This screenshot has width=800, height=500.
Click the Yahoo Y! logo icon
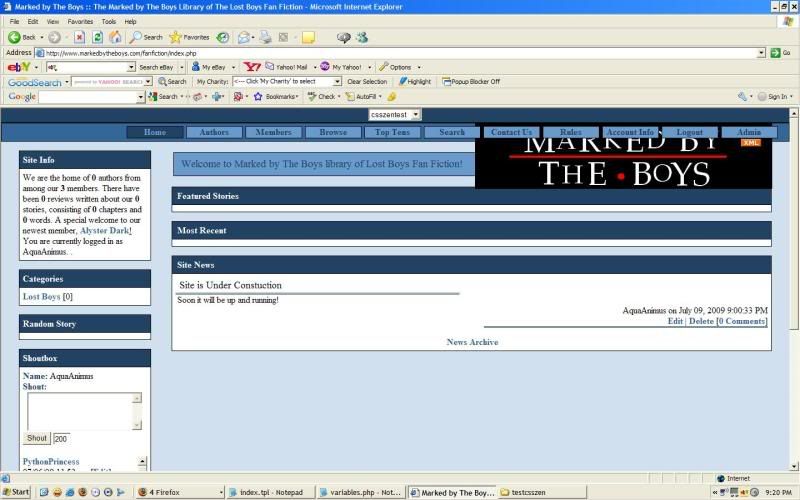click(252, 67)
